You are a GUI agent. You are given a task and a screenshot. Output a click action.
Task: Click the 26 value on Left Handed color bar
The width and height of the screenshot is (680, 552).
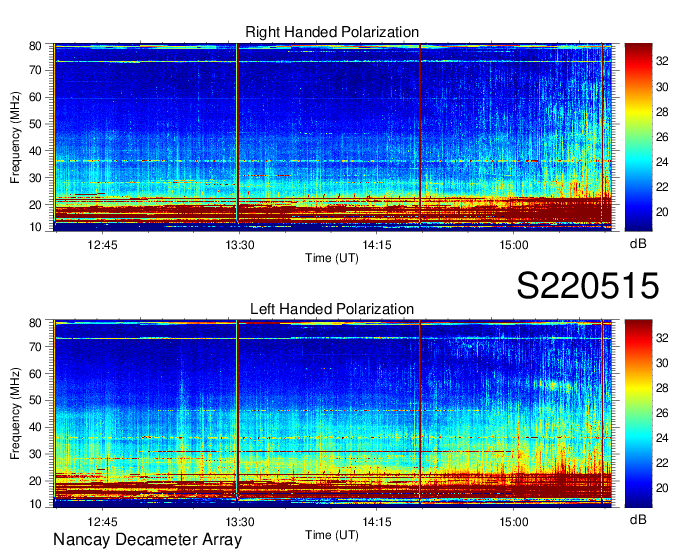662,413
